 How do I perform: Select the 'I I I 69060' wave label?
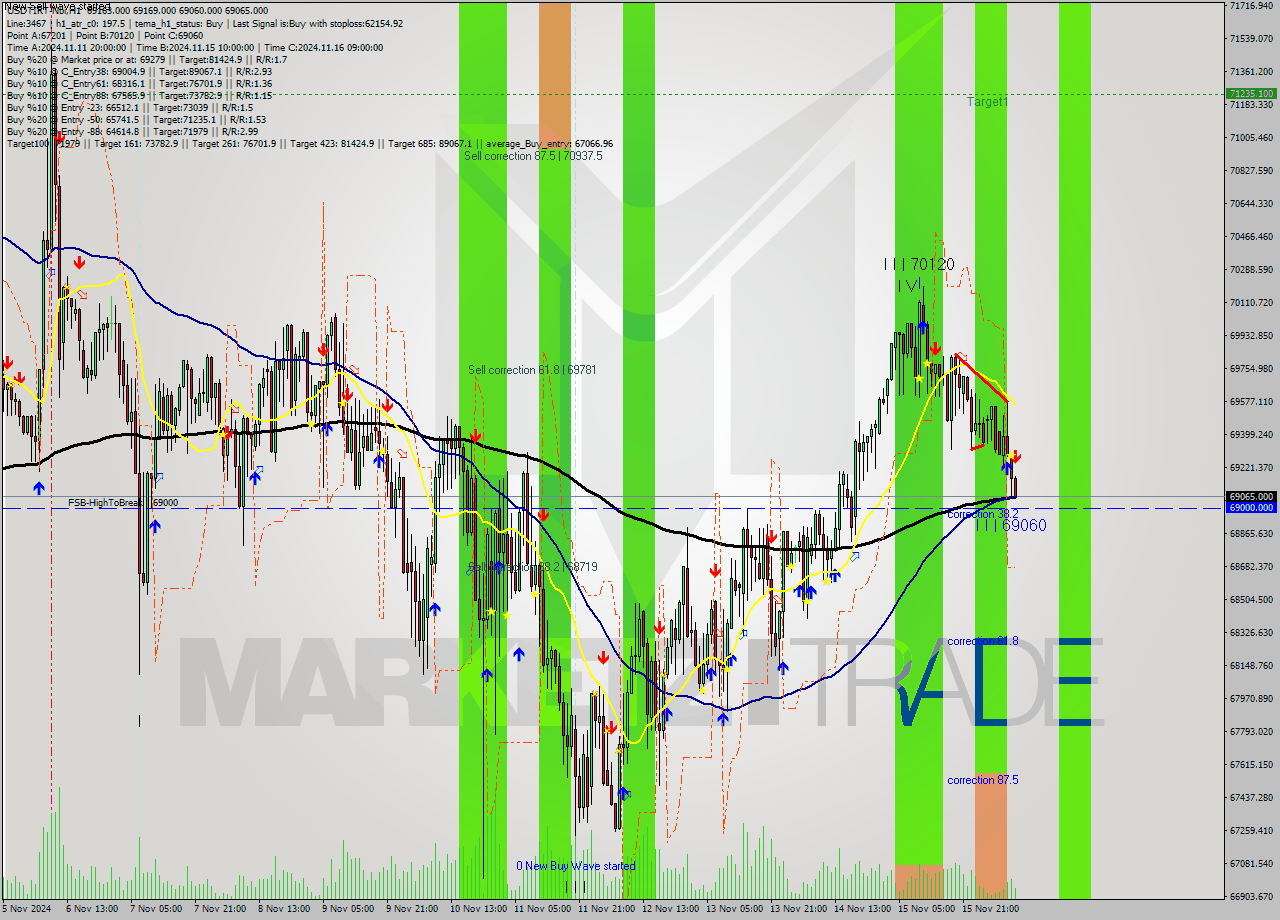tap(1010, 525)
